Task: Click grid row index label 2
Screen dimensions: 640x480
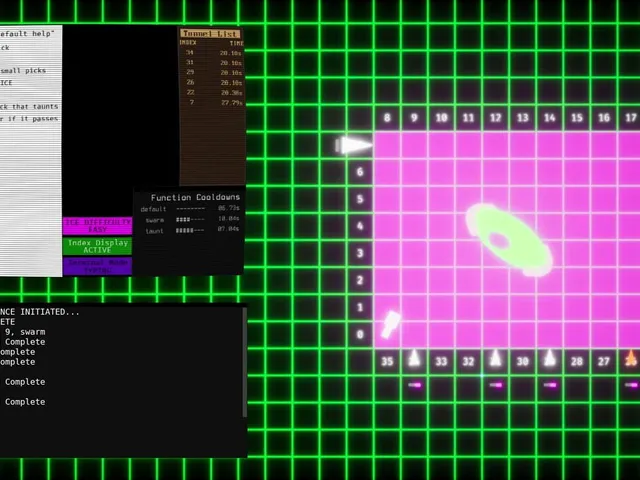Action: tap(360, 280)
